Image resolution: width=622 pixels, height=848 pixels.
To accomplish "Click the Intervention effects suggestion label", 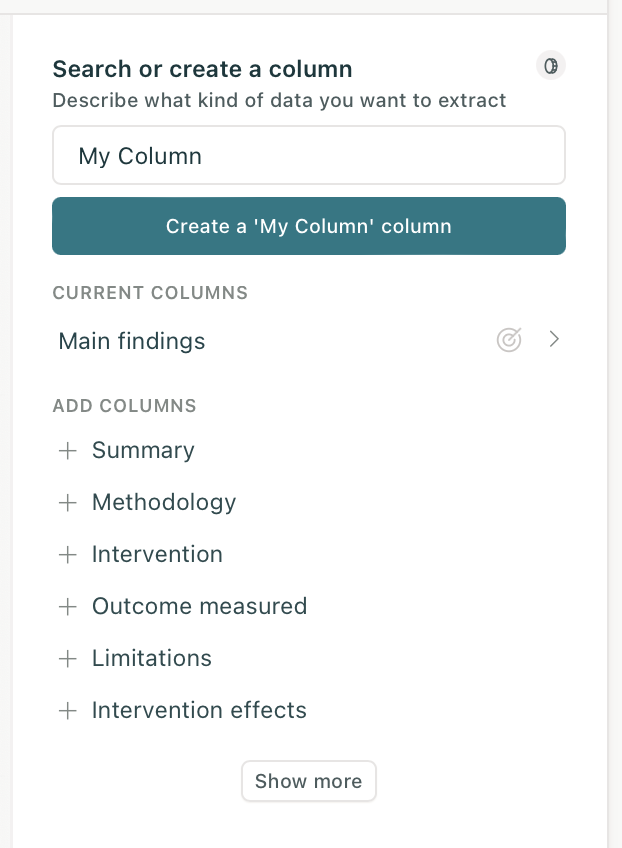I will point(198,711).
